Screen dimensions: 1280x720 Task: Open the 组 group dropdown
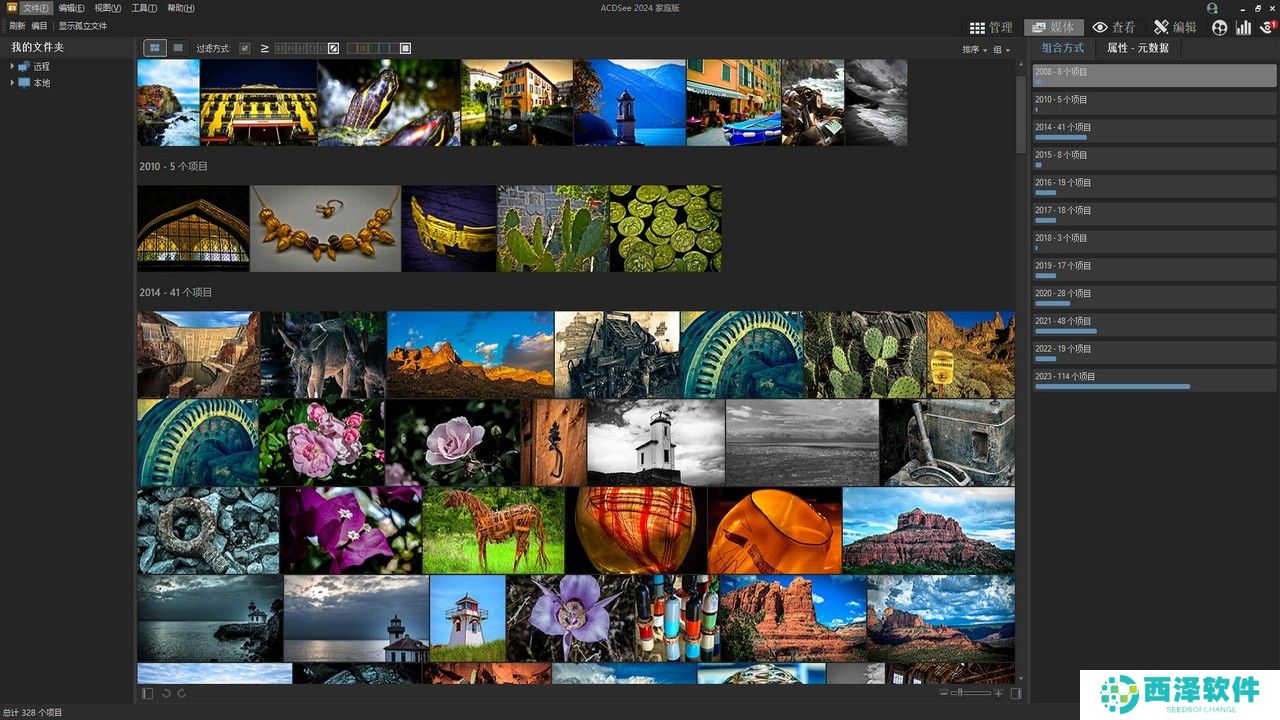[x=1001, y=49]
